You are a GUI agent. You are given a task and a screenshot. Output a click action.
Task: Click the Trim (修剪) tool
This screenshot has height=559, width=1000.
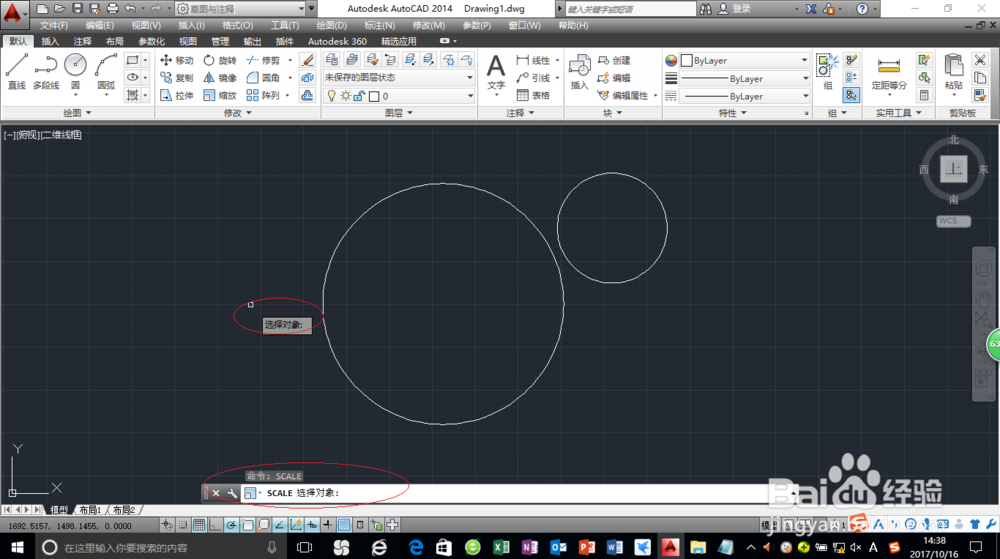point(263,60)
